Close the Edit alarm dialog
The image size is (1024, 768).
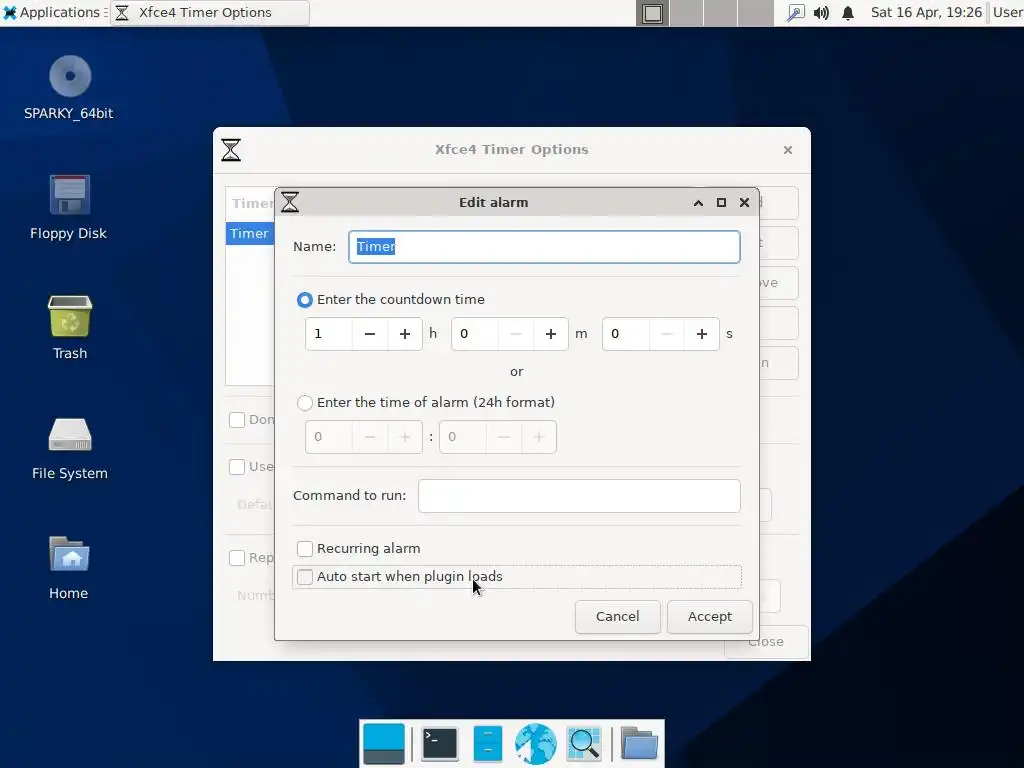coord(744,202)
